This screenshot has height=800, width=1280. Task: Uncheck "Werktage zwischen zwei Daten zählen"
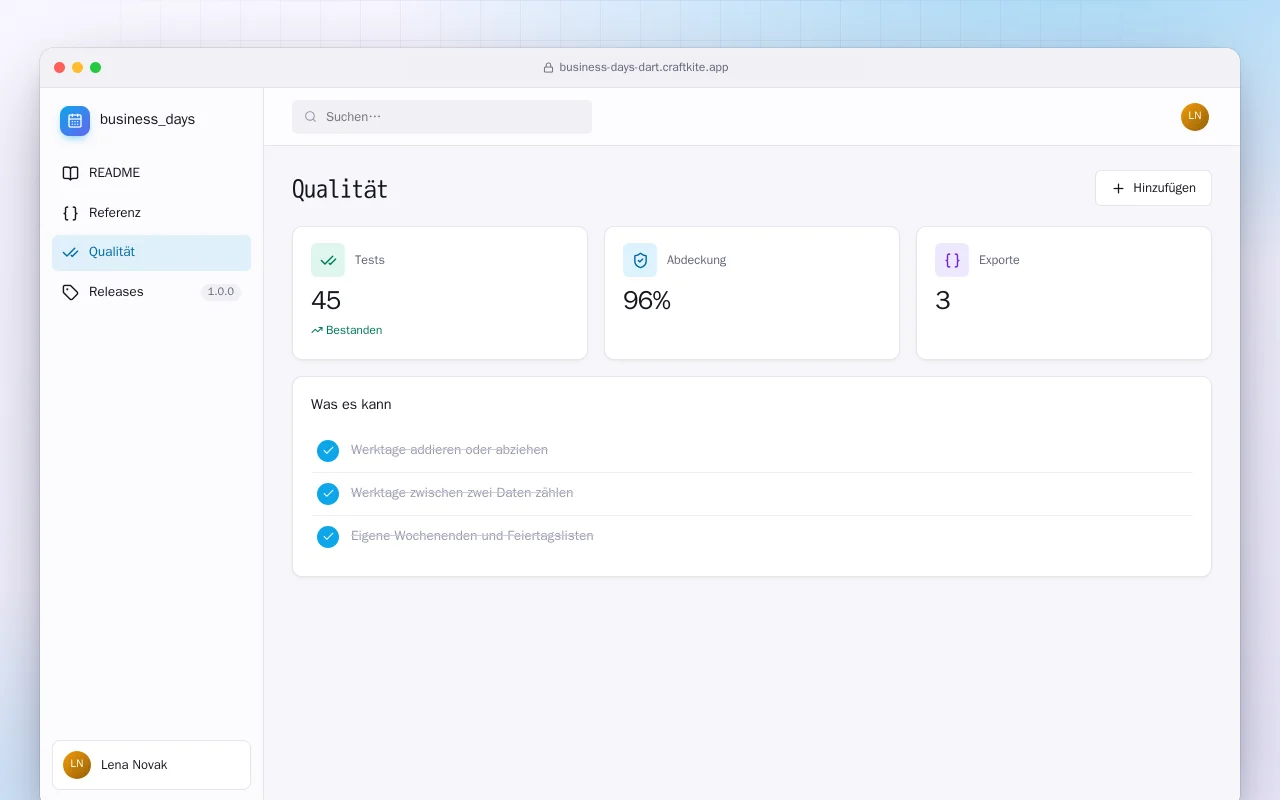[x=328, y=494]
